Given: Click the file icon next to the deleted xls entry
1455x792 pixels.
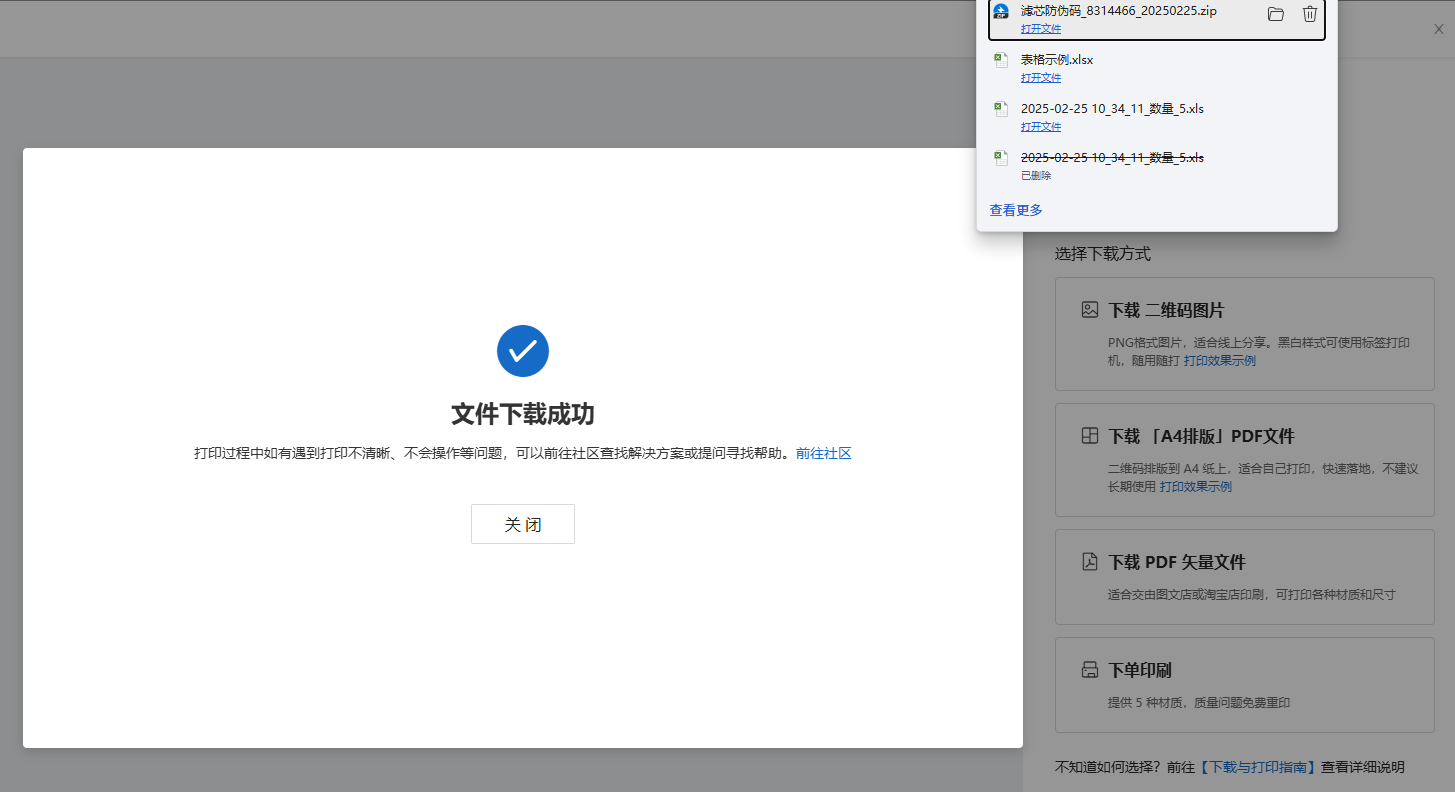Looking at the screenshot, I should tap(1001, 158).
